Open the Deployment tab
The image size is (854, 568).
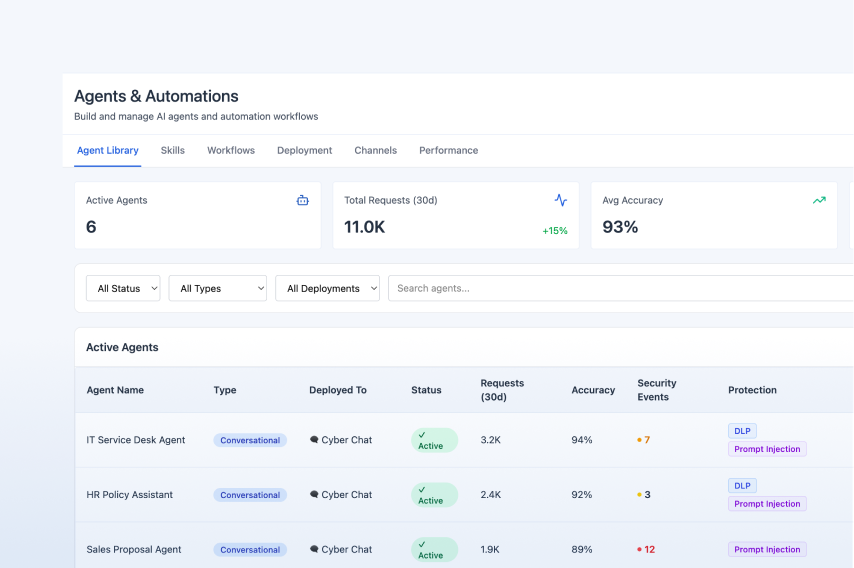click(304, 150)
